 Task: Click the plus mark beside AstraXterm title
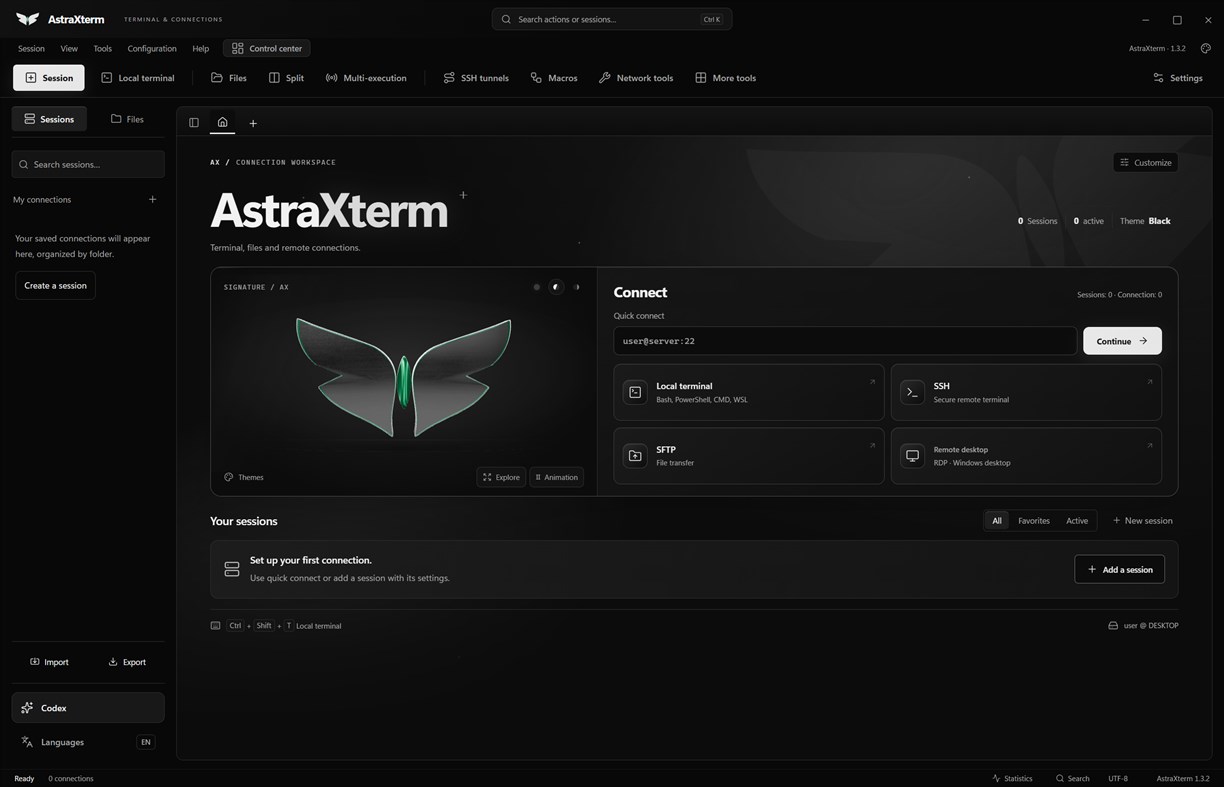(463, 195)
